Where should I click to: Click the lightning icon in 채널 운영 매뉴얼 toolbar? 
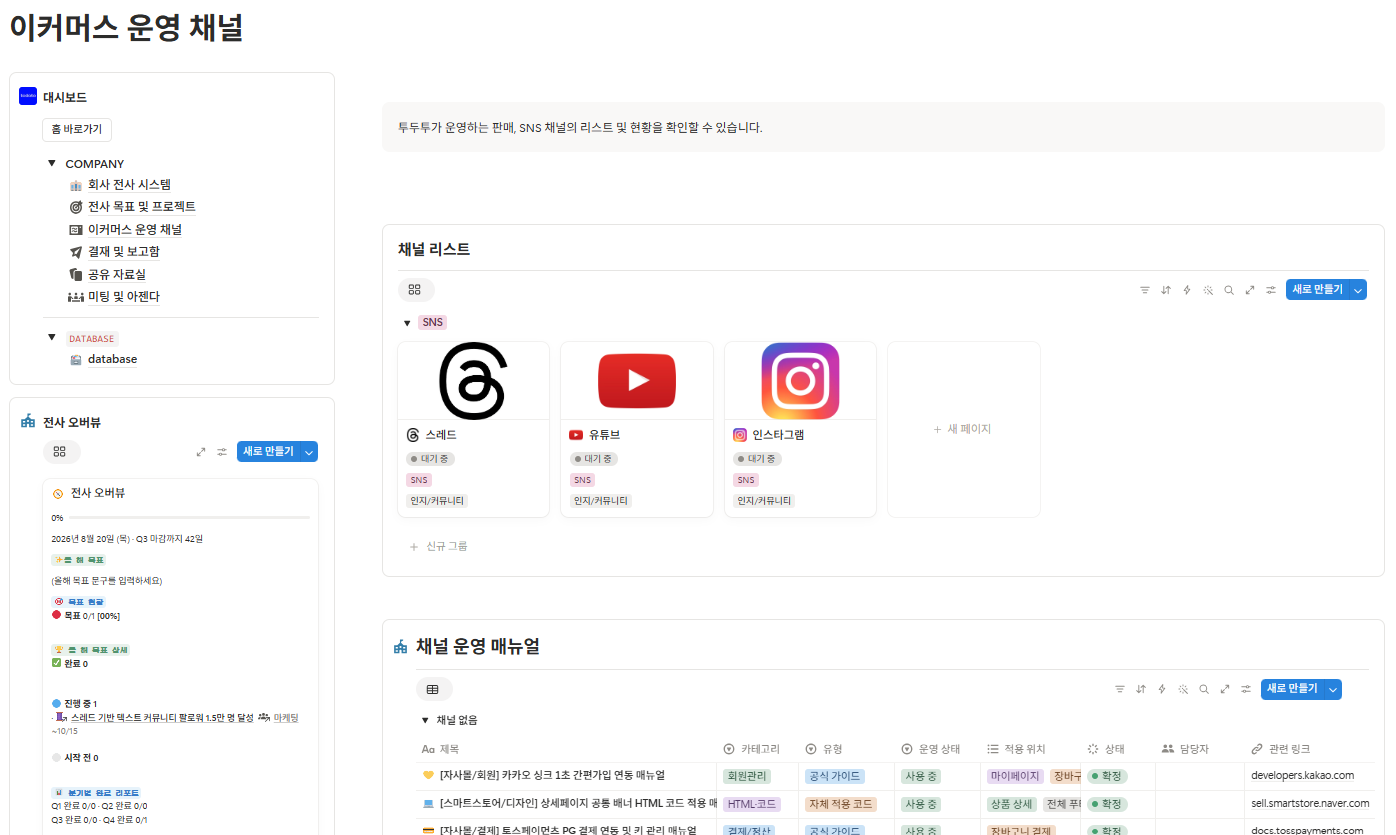point(1162,689)
